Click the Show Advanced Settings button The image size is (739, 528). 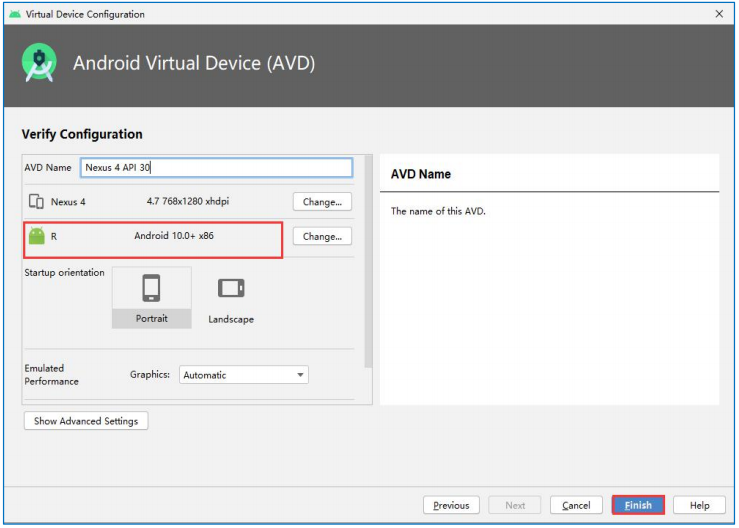pos(86,421)
